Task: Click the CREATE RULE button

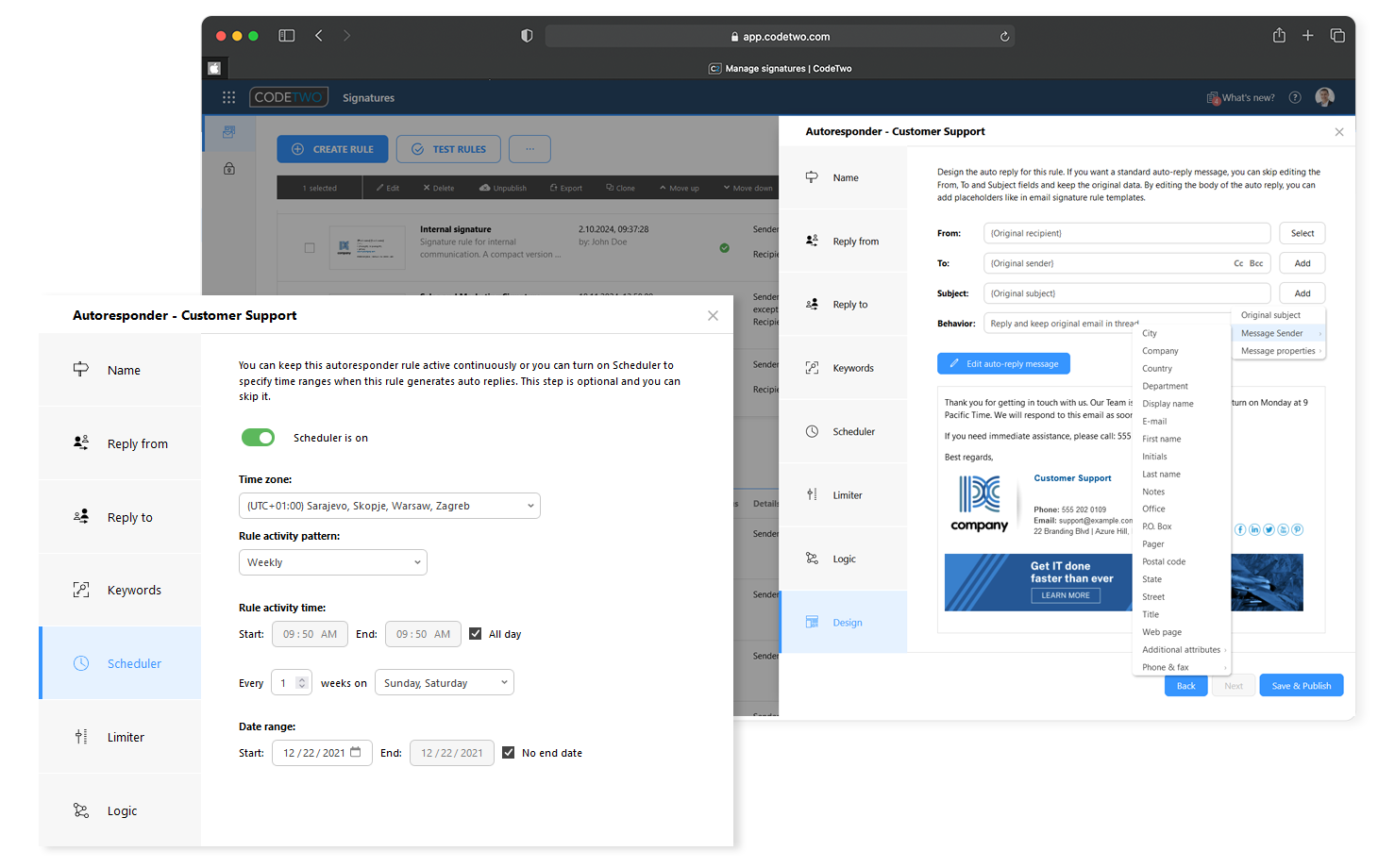Action: click(x=331, y=149)
